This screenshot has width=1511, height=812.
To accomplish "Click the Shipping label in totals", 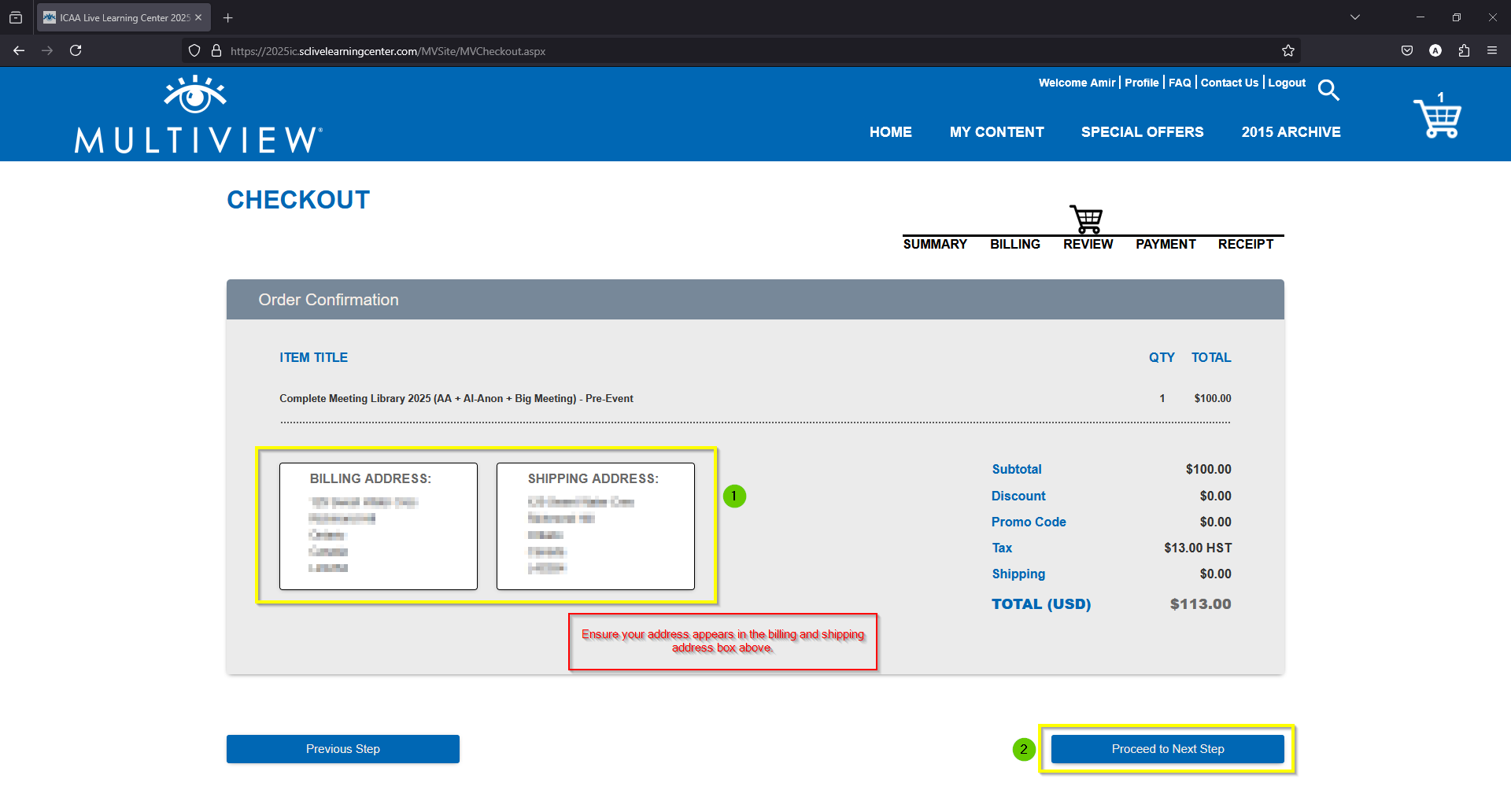I will tap(1018, 574).
